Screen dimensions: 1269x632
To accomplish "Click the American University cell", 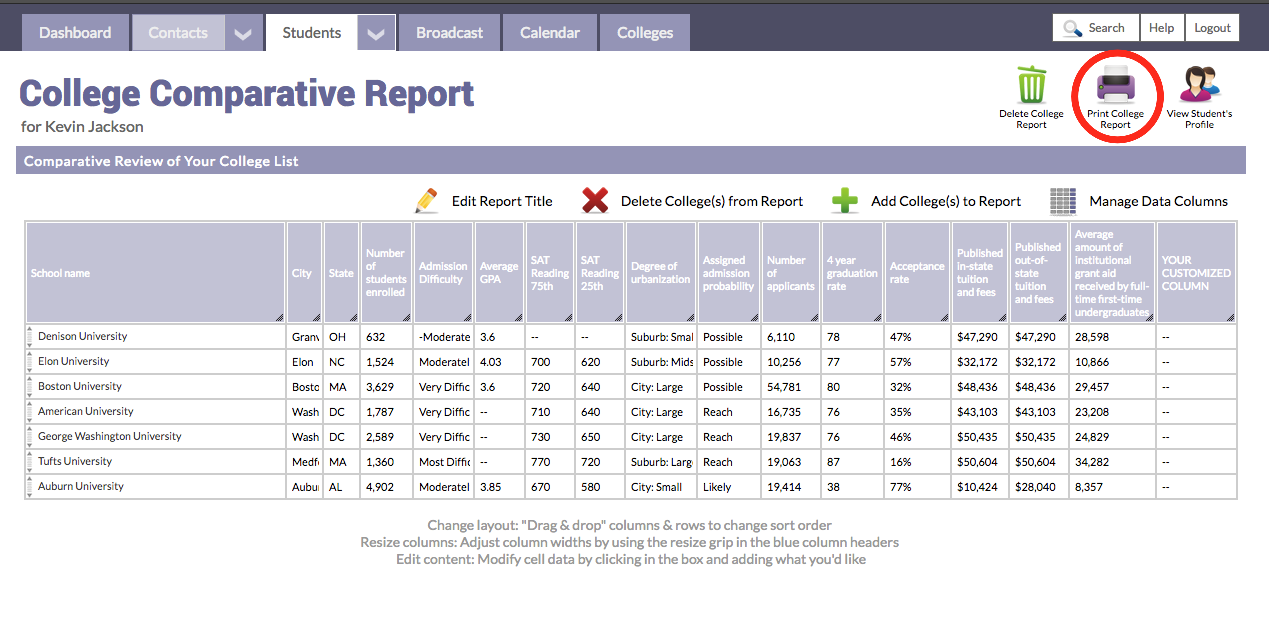I will click(x=156, y=412).
